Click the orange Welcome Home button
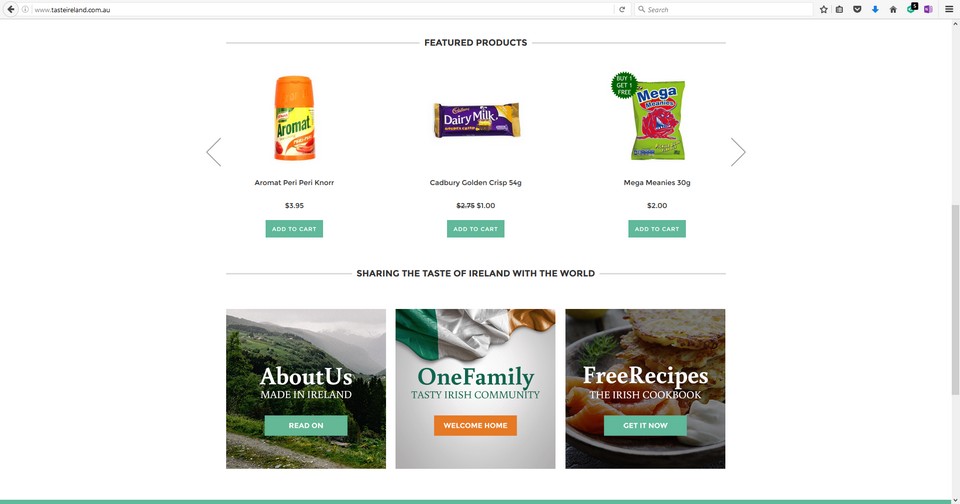 click(x=476, y=426)
